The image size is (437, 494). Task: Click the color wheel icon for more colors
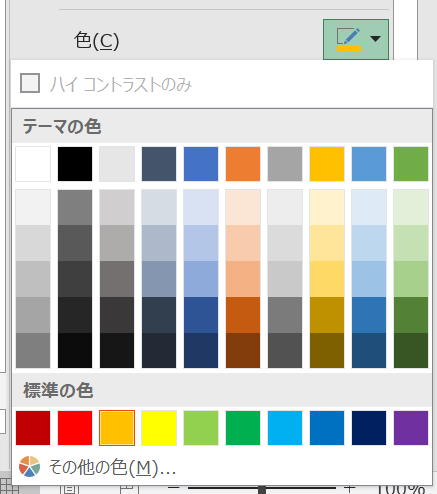29,467
